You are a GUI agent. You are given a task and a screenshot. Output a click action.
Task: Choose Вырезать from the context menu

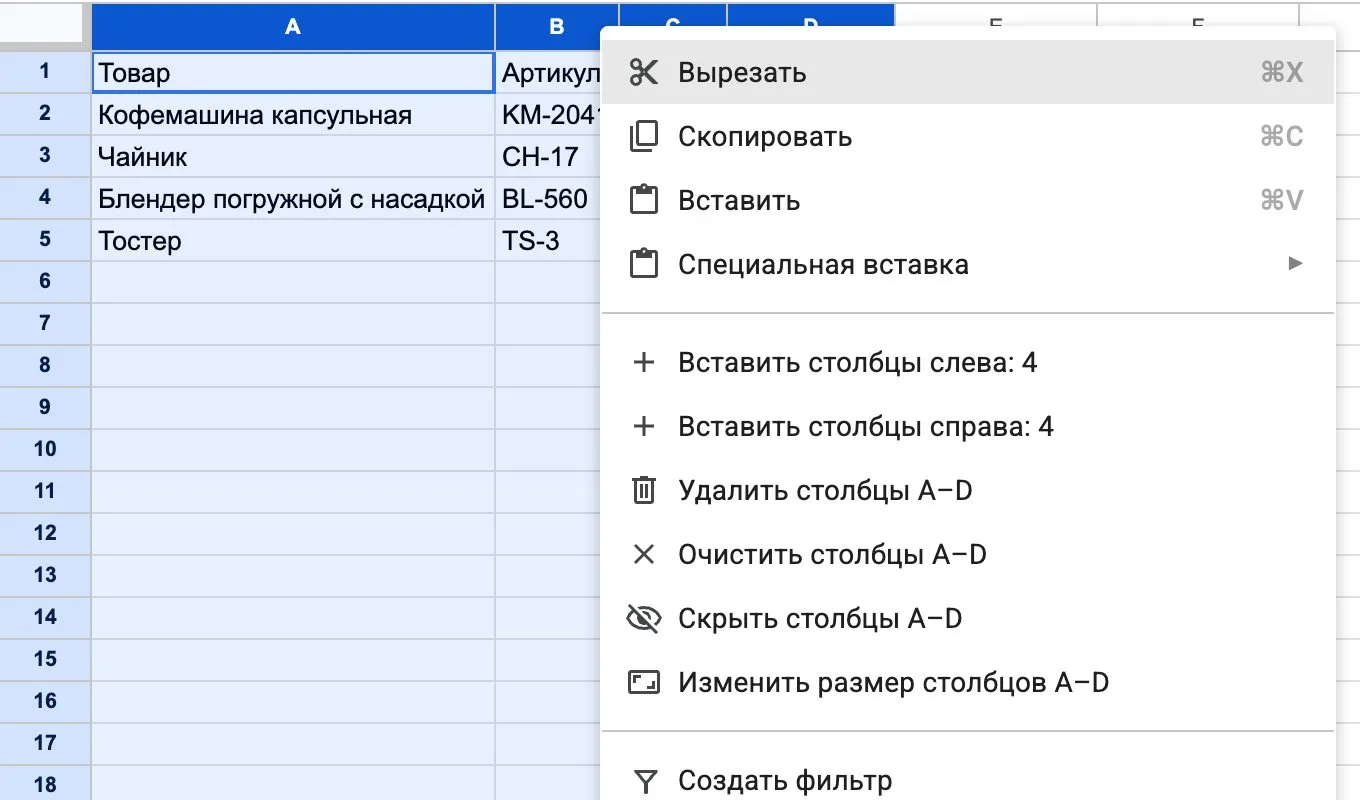968,72
